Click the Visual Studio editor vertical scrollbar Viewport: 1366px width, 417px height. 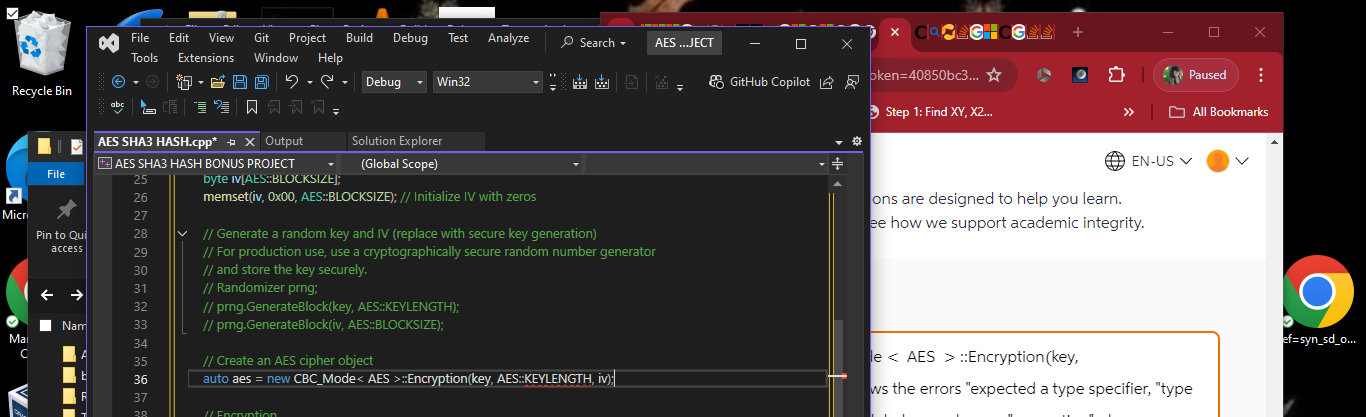(838, 295)
